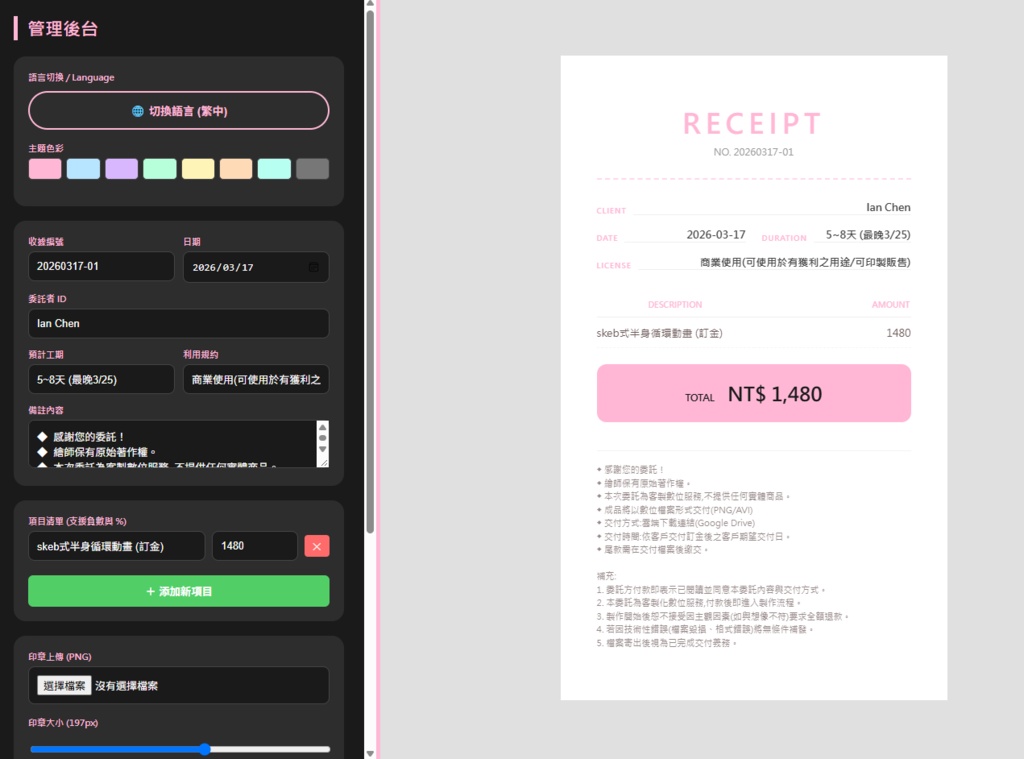Click the receipt number field 20260317-01
The width and height of the screenshot is (1024, 759).
pyautogui.click(x=101, y=266)
